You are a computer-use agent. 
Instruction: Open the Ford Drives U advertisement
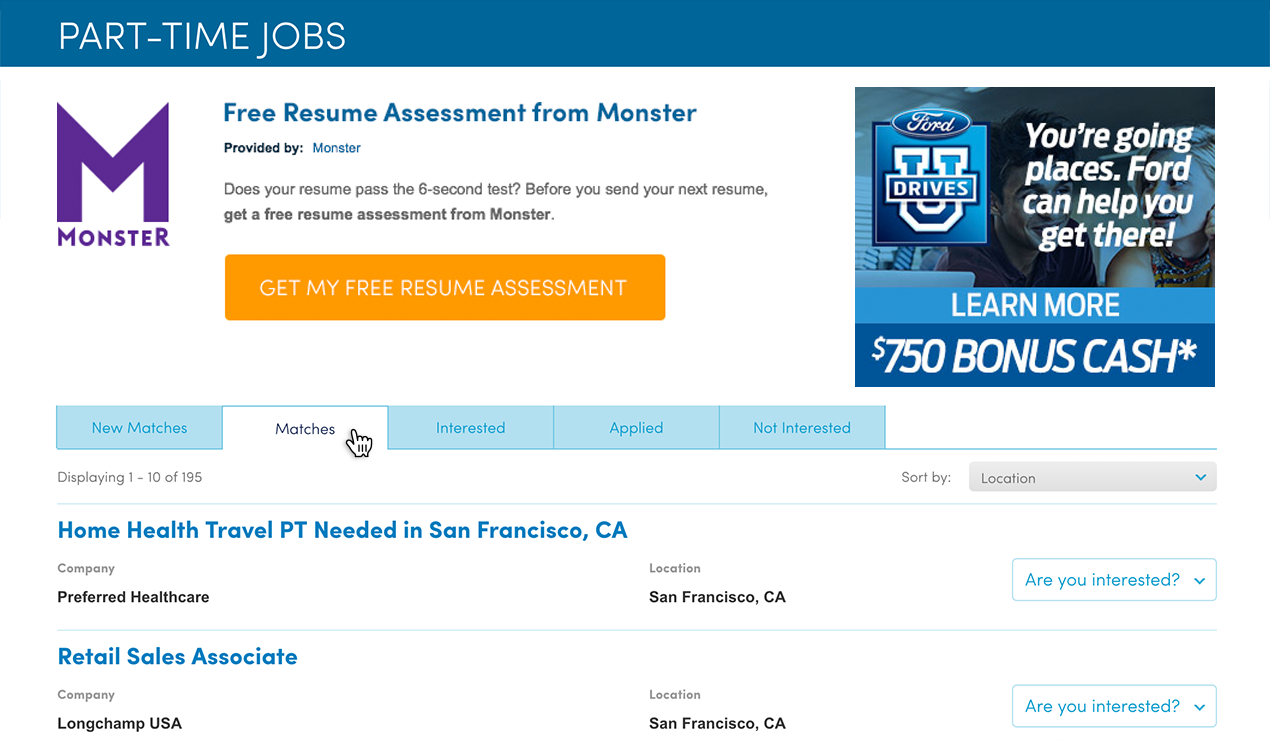point(1035,237)
